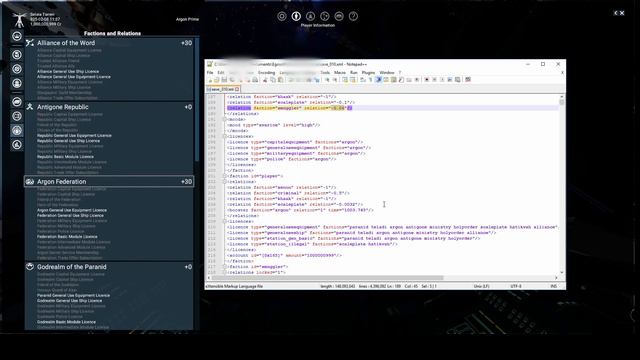Click the highlighted relation faction="smuggler" code line

pos(289,108)
